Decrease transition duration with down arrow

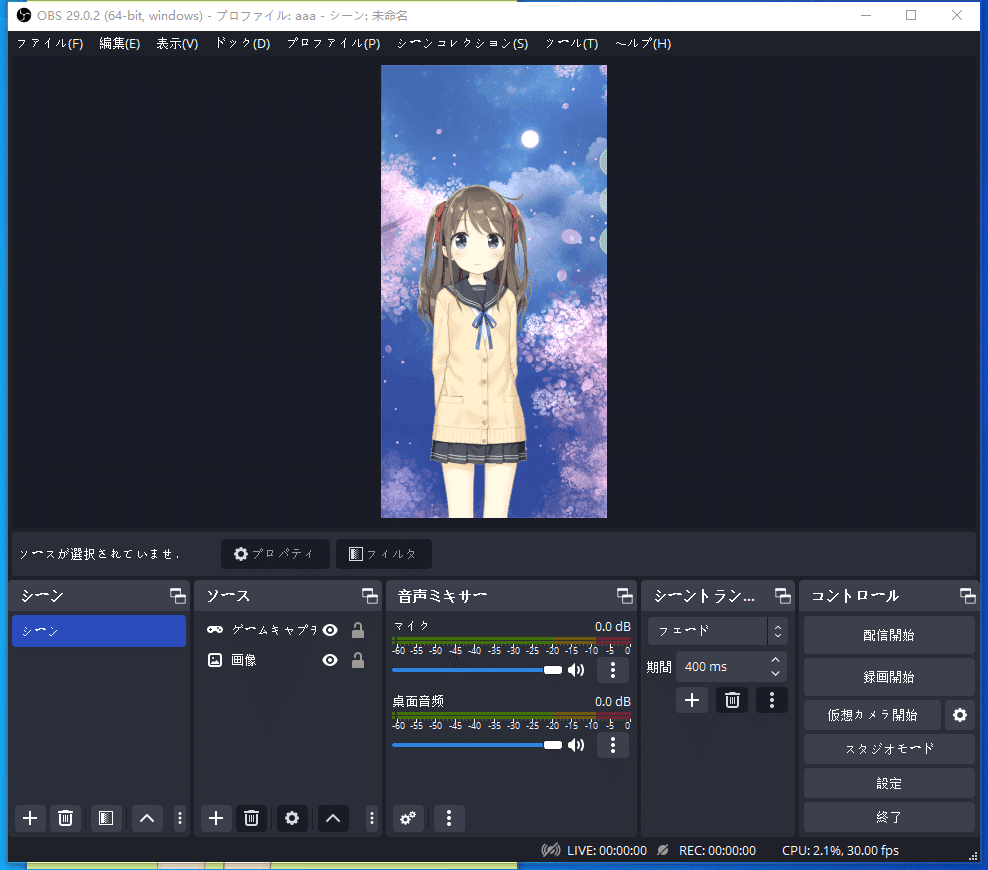point(776,673)
